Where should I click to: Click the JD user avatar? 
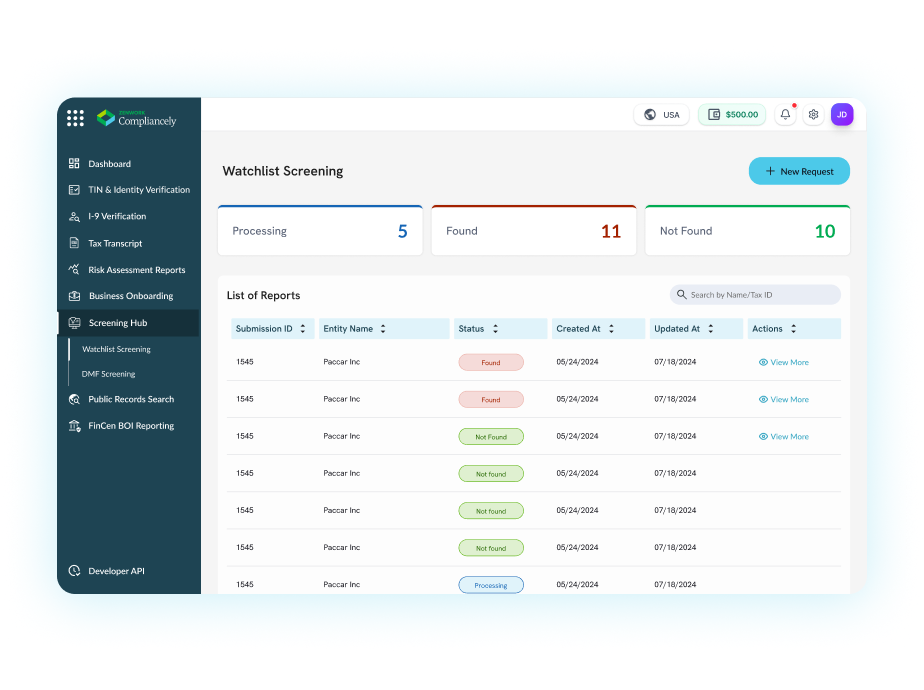842,115
